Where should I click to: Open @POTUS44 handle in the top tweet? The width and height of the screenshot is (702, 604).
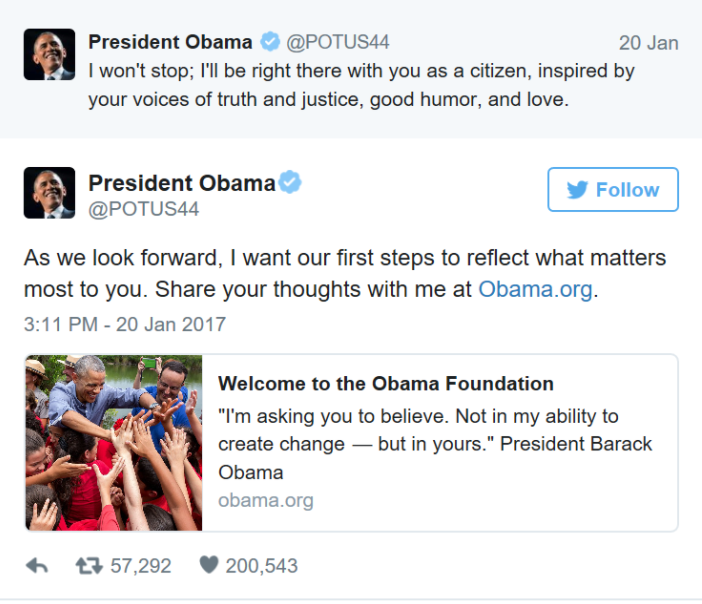(x=338, y=42)
